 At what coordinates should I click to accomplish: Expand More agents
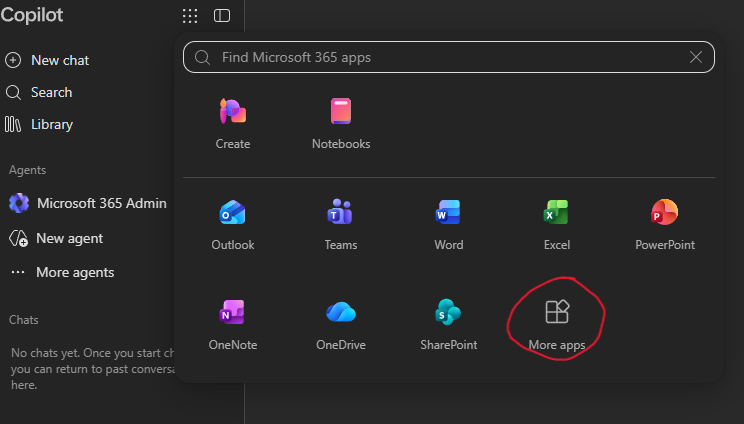(x=63, y=272)
